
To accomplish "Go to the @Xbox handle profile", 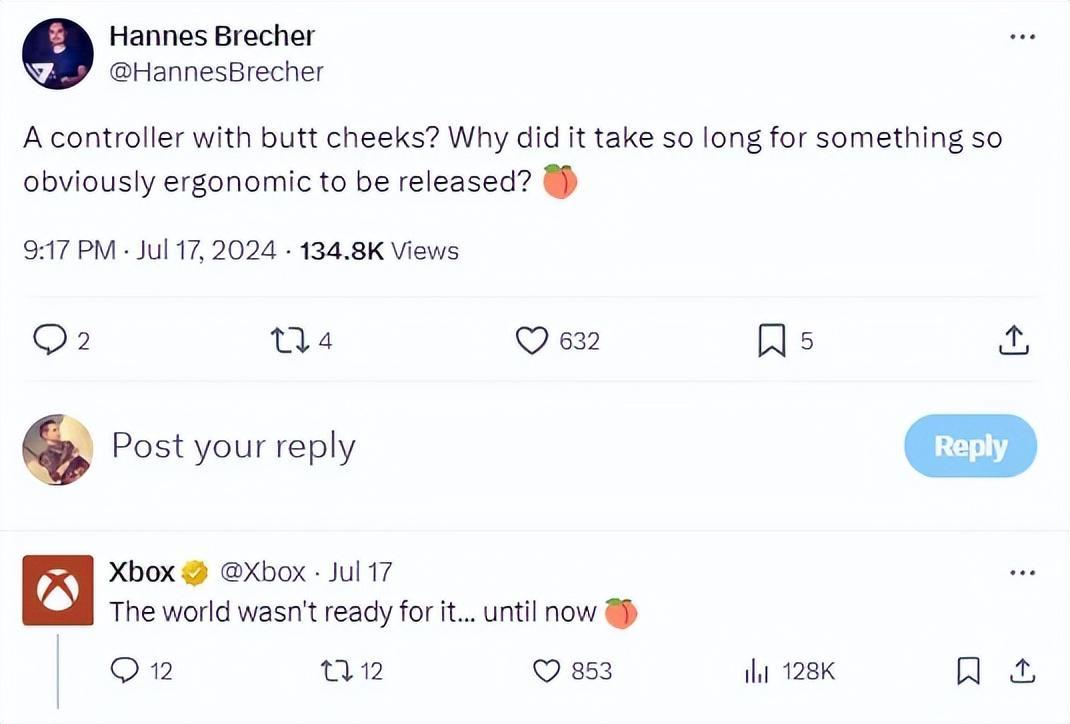I will coord(262,572).
